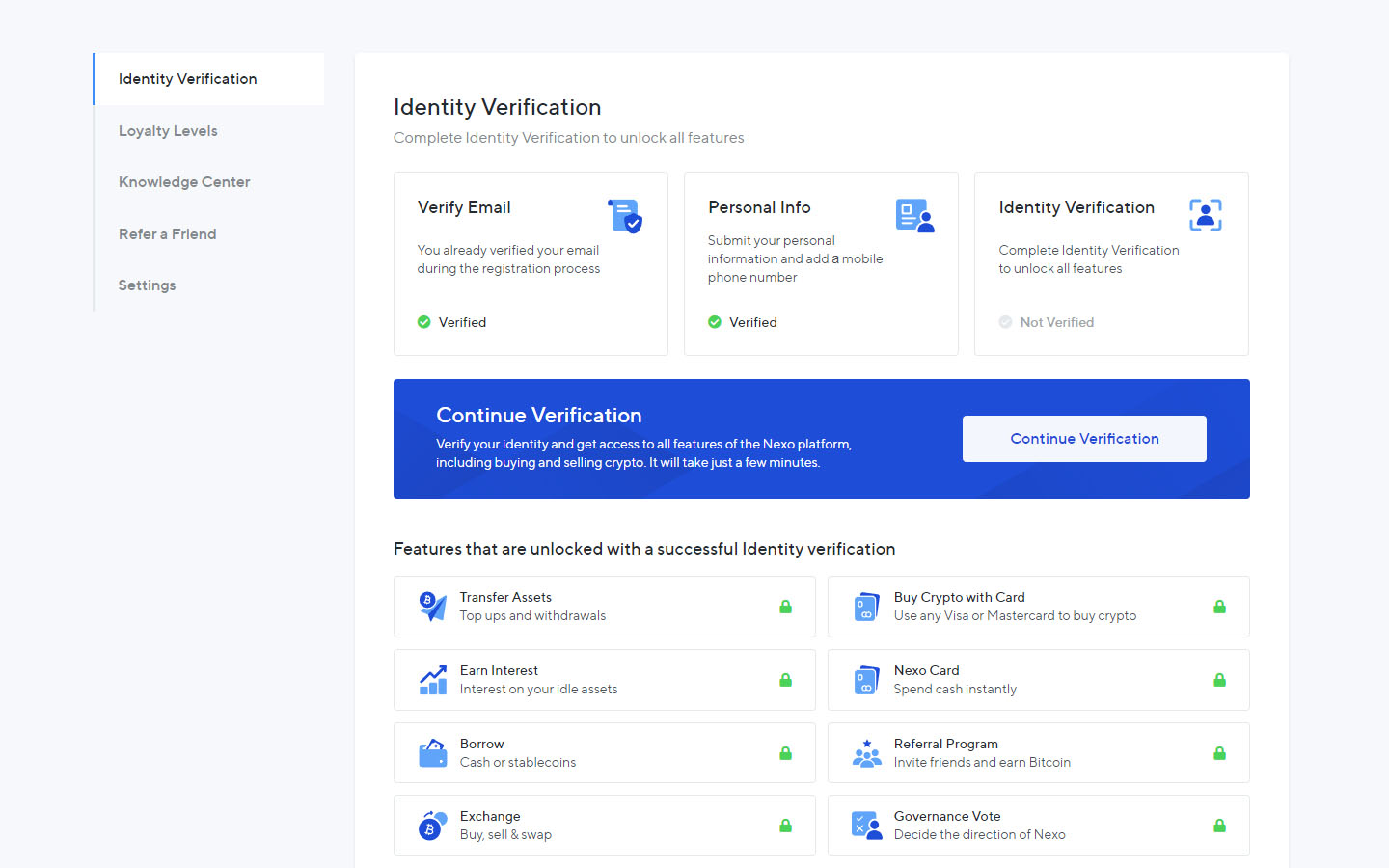Click the Borrow feature title
1389x868 pixels.
pyautogui.click(x=481, y=744)
